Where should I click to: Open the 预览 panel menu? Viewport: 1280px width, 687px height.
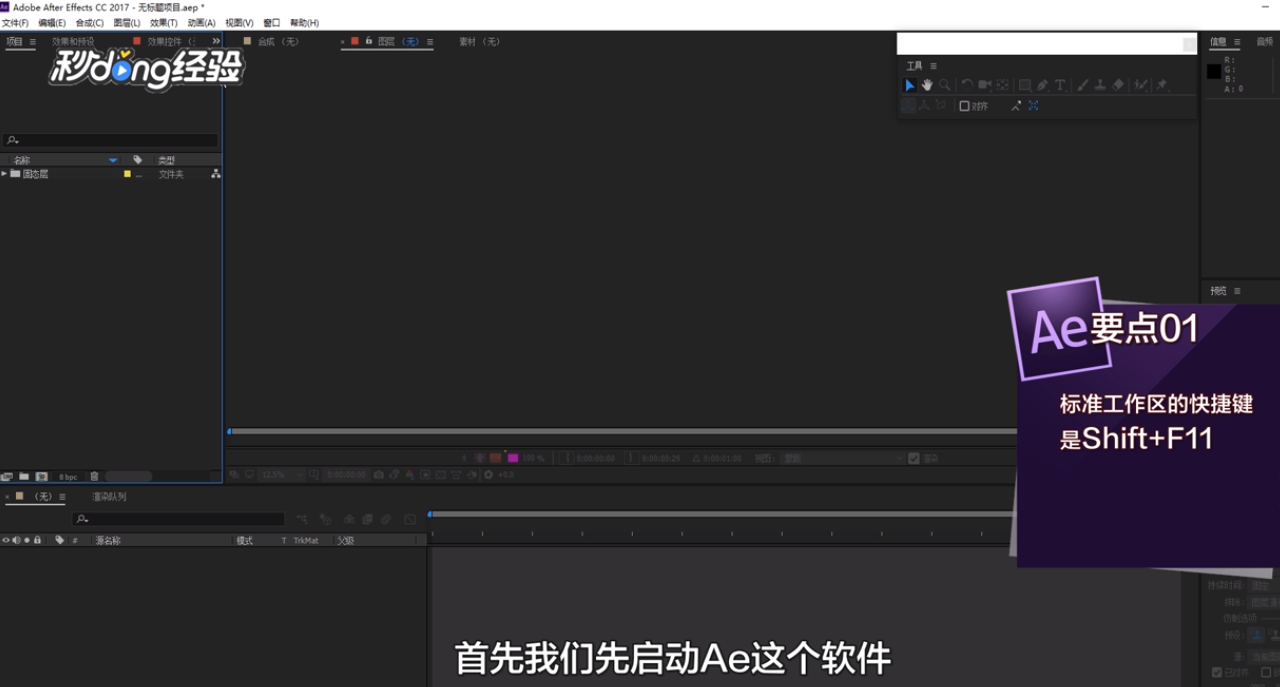pyautogui.click(x=1237, y=291)
